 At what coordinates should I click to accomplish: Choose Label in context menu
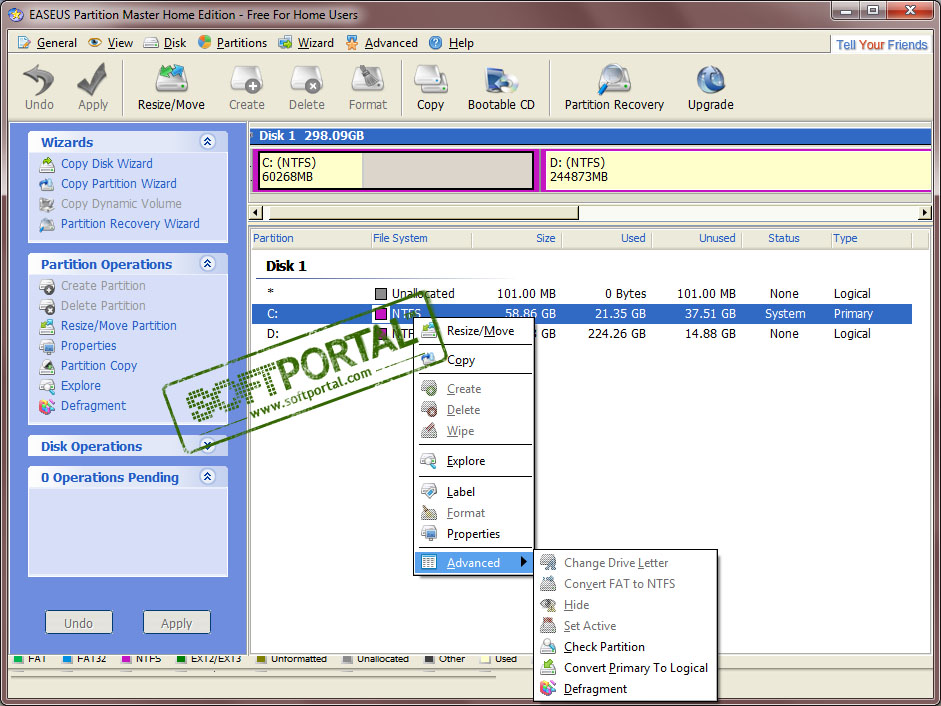tap(474, 492)
